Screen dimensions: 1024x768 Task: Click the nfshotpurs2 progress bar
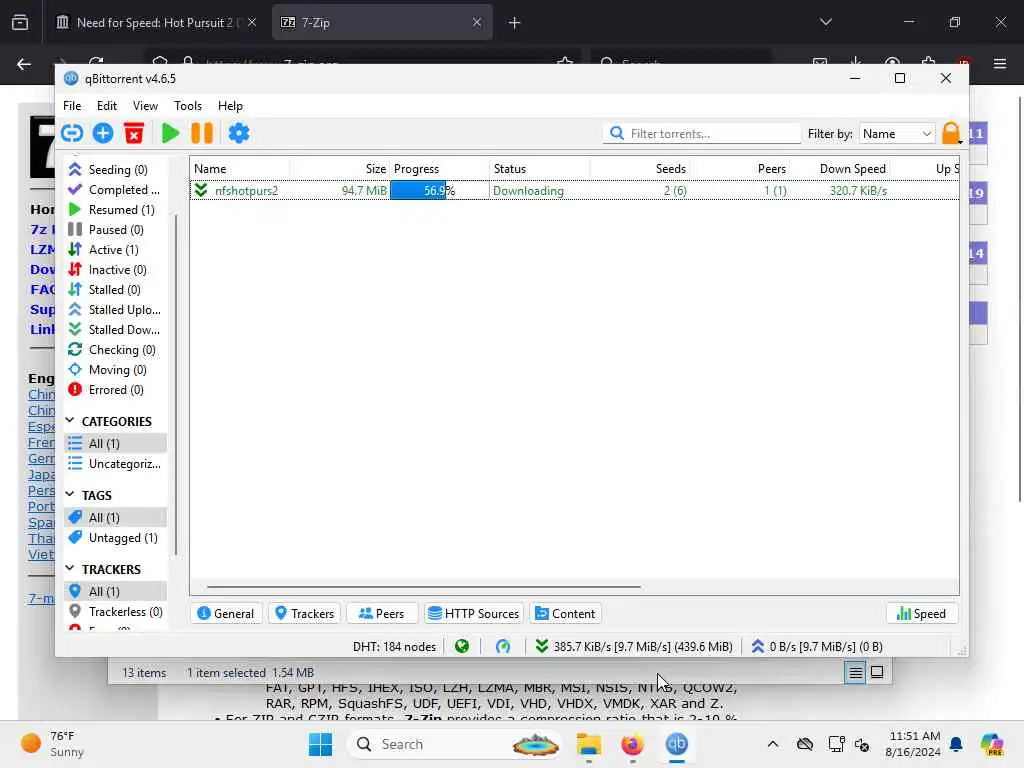pyautogui.click(x=439, y=191)
